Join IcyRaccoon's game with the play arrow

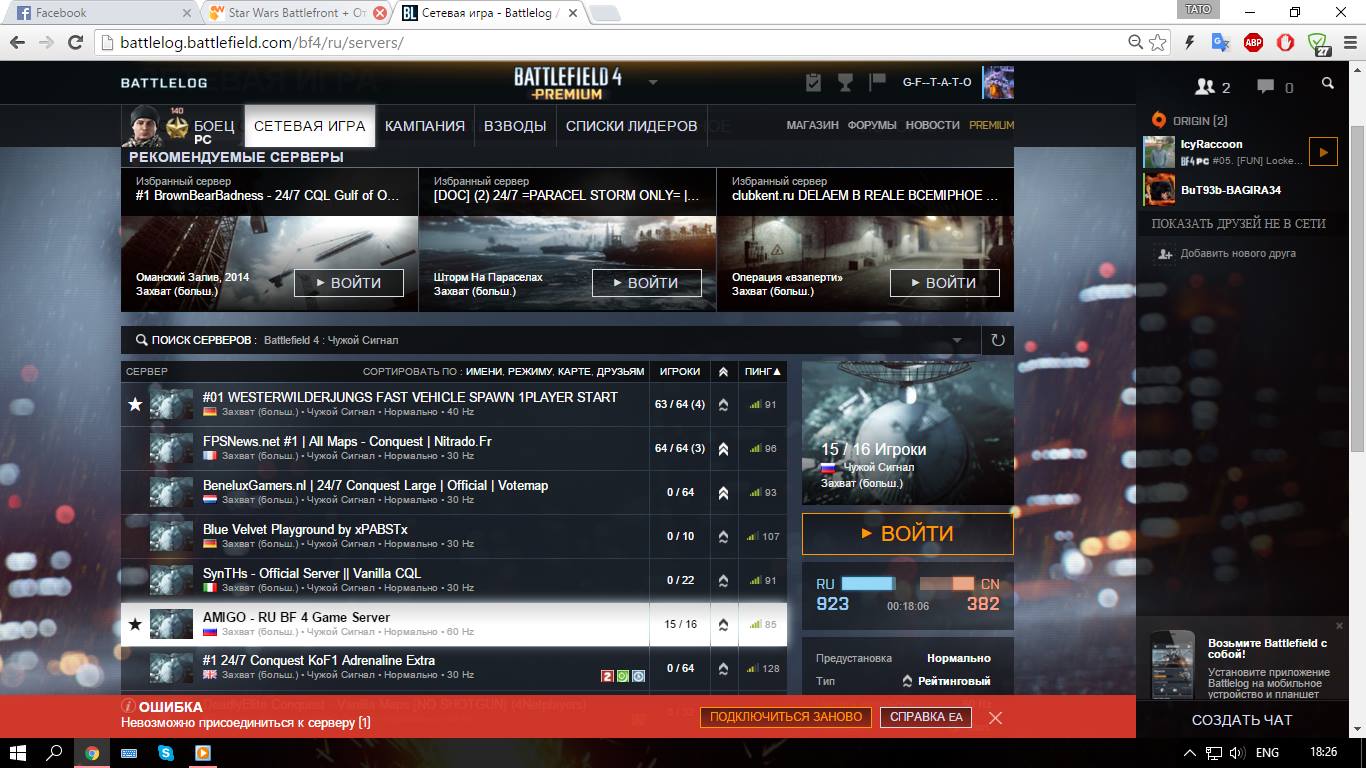[1323, 152]
